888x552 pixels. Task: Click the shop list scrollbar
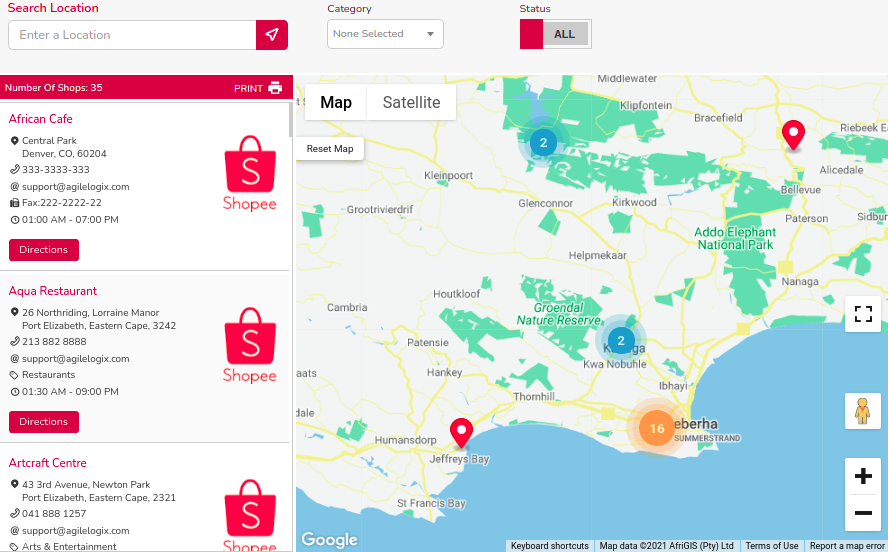tap(291, 120)
